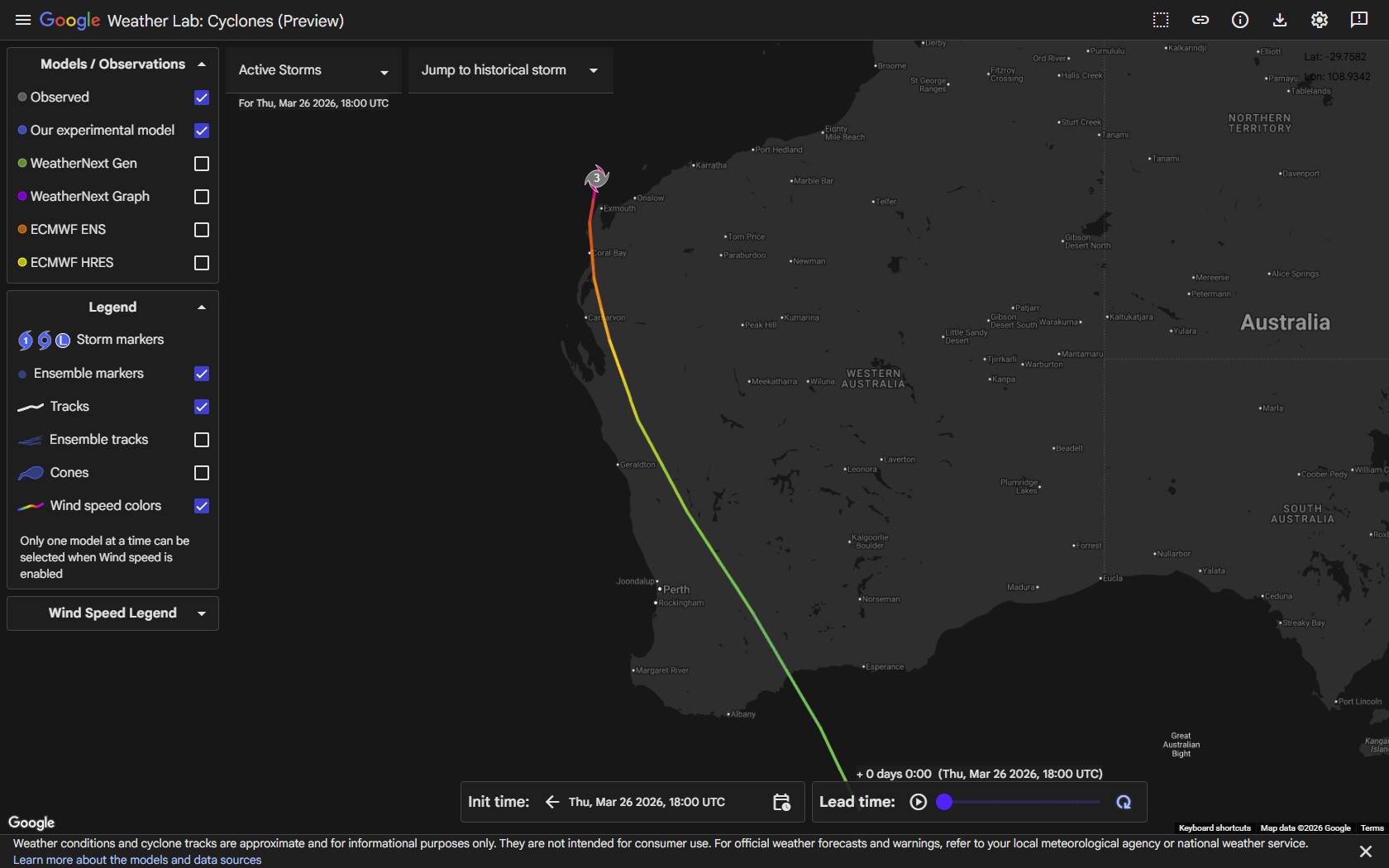Click the Ceduna map label
This screenshot has width=1389, height=868.
coord(1277,596)
